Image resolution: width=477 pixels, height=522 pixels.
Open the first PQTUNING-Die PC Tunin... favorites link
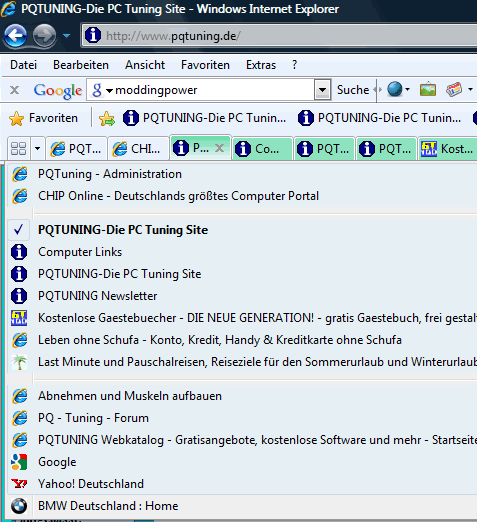pos(204,118)
